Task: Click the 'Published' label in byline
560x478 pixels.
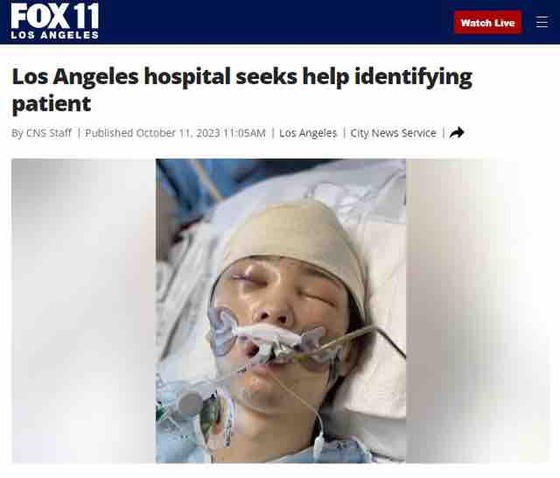Action: coord(109,133)
